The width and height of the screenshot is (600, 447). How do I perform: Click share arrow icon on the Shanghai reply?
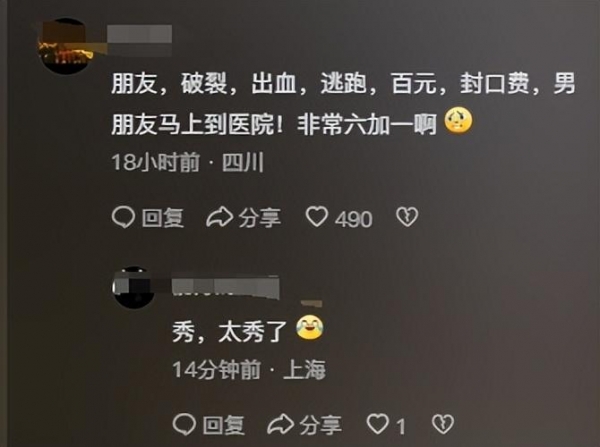point(280,424)
